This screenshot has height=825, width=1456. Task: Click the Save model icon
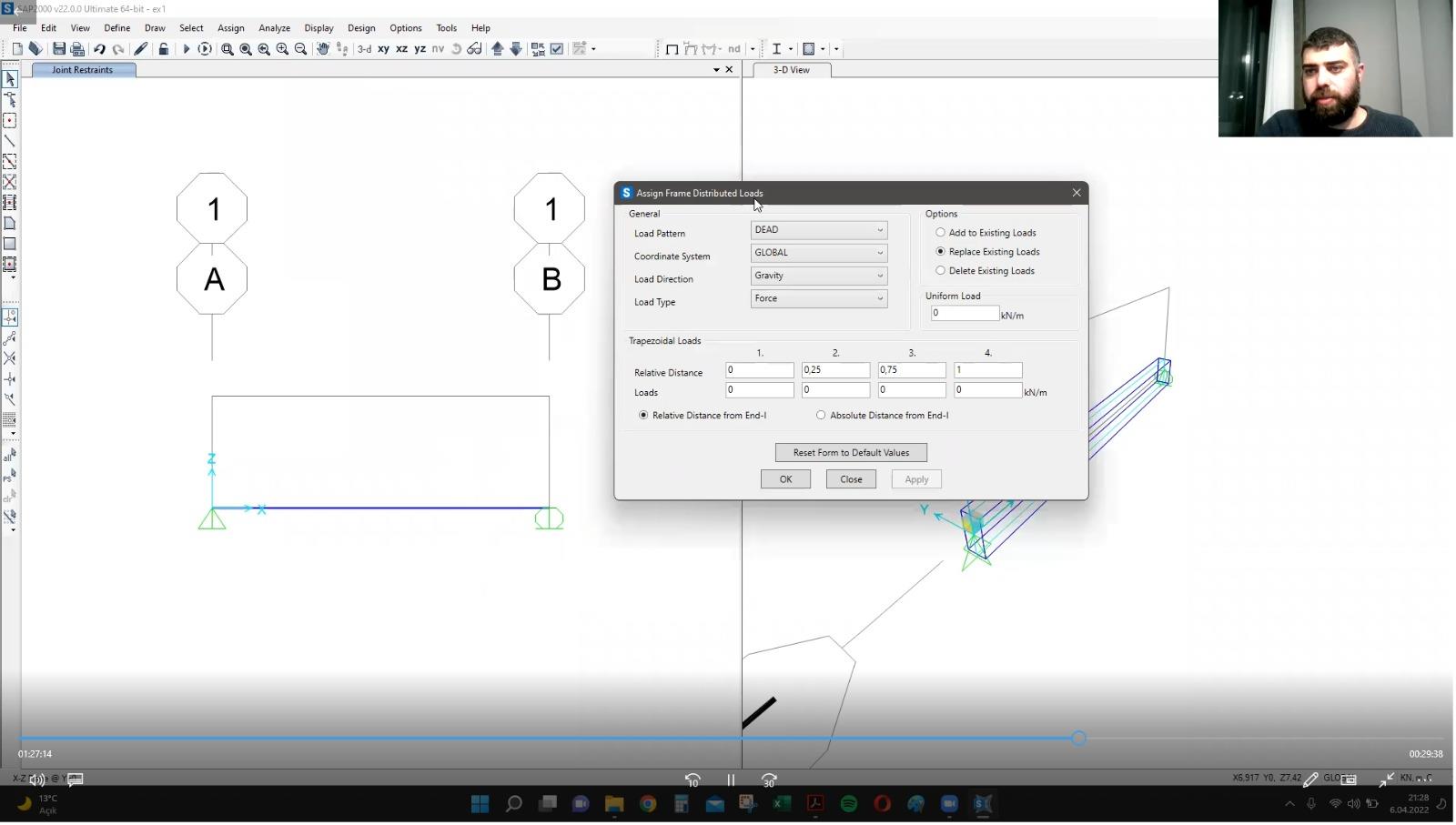pyautogui.click(x=59, y=49)
